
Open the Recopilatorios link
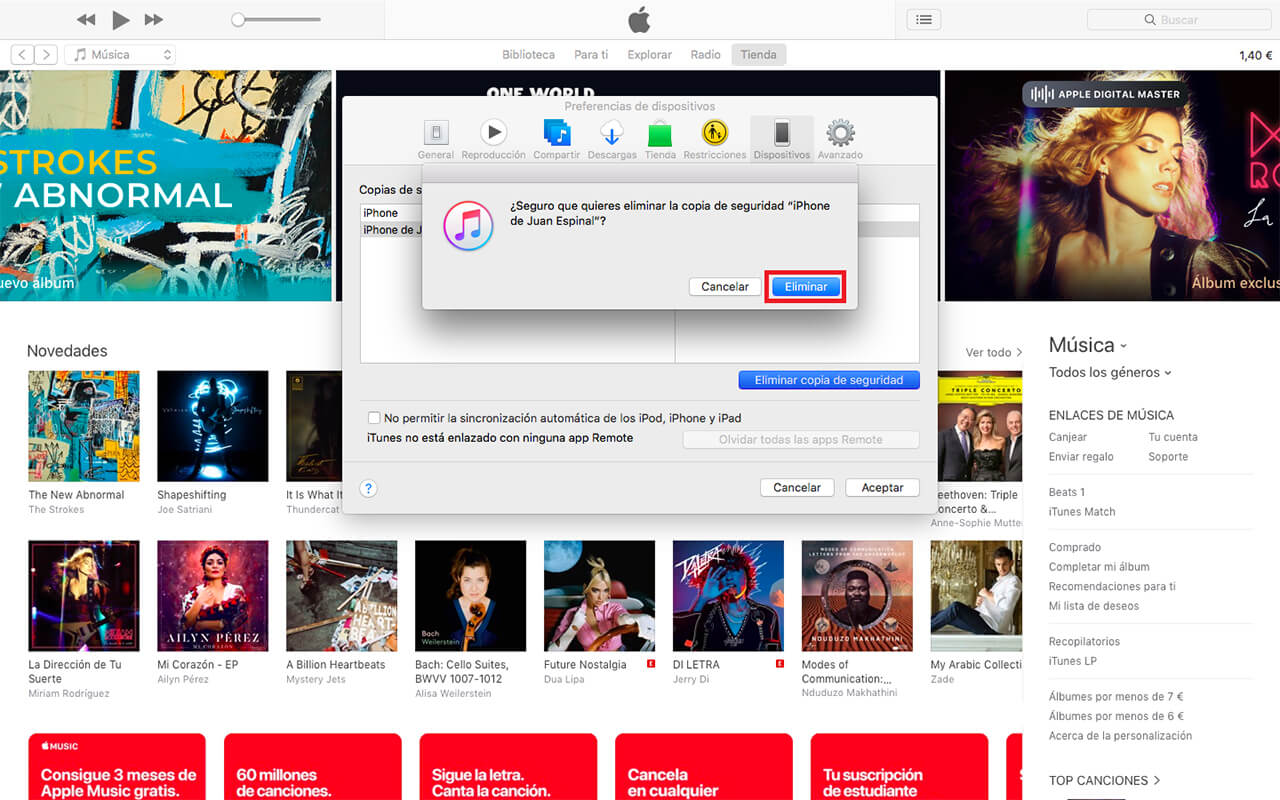point(1084,642)
